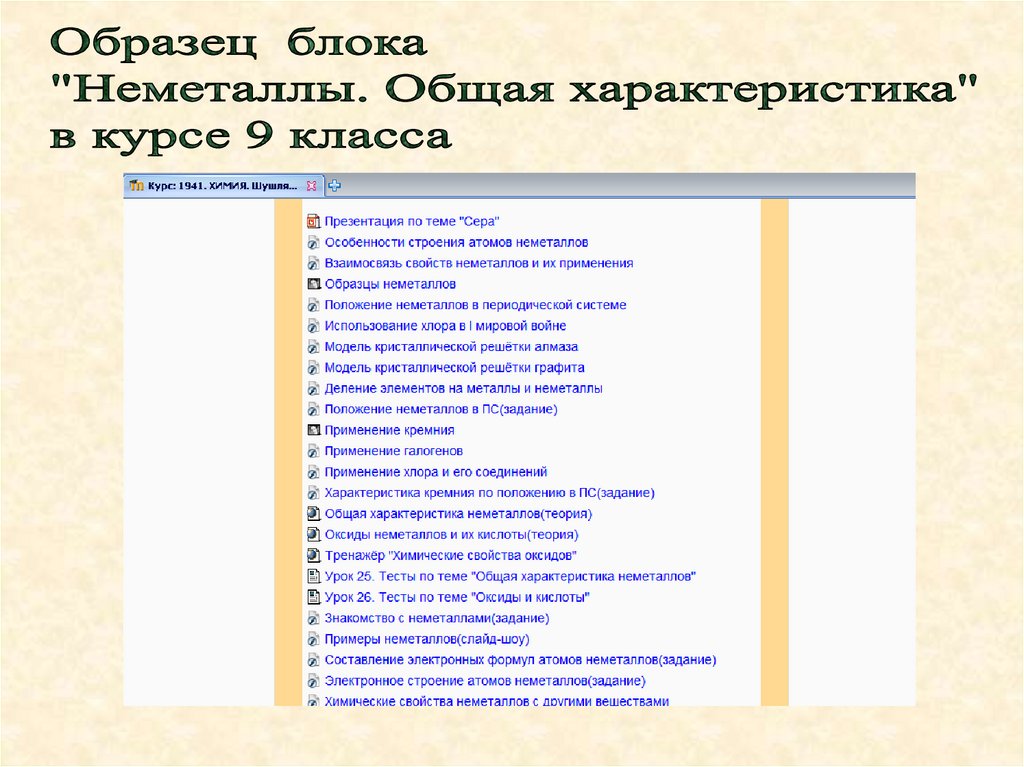Close the "Курс: 1941. ХИМИЯ" tab
The height and width of the screenshot is (767, 1024).
pyautogui.click(x=312, y=186)
